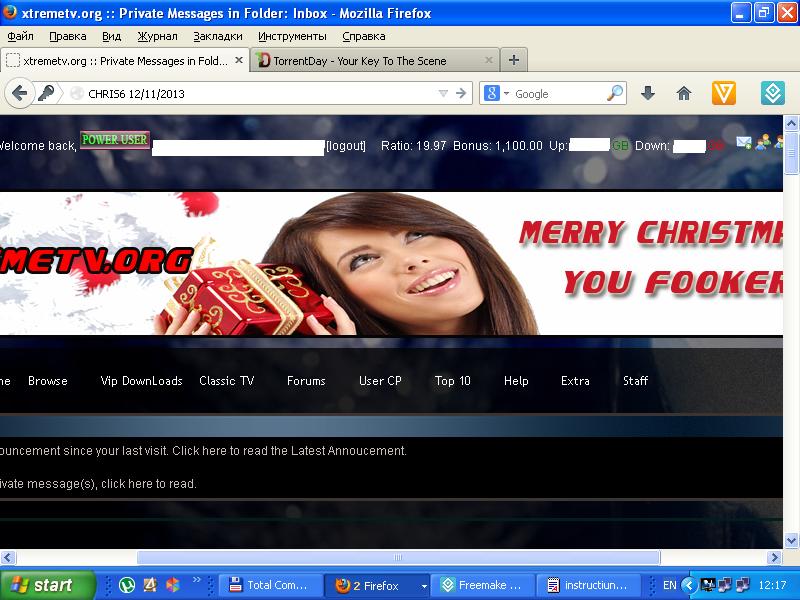Open the Справка menu
Viewport: 800px width, 600px height.
[363, 36]
